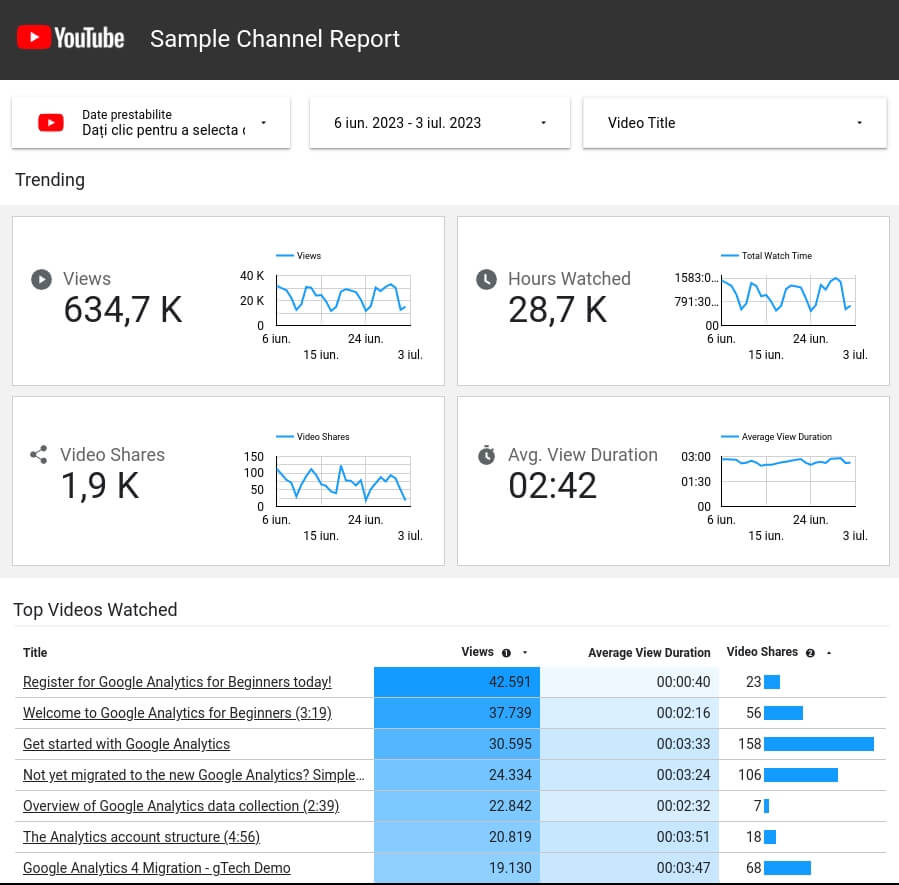The image size is (899, 885).
Task: Click the Video Shares bar for 158 shares
Action: coord(819,744)
